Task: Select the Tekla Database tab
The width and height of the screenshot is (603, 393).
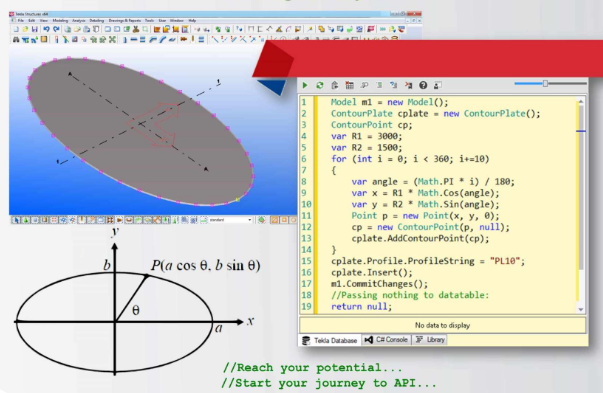Action: (x=330, y=340)
